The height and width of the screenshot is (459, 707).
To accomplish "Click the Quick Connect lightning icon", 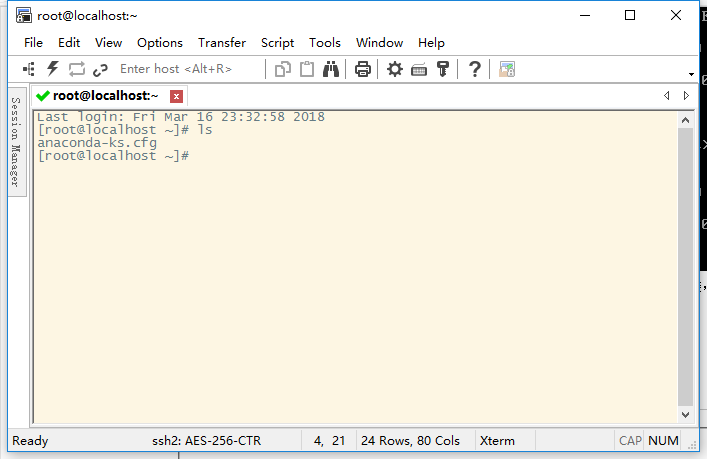I will click(53, 69).
